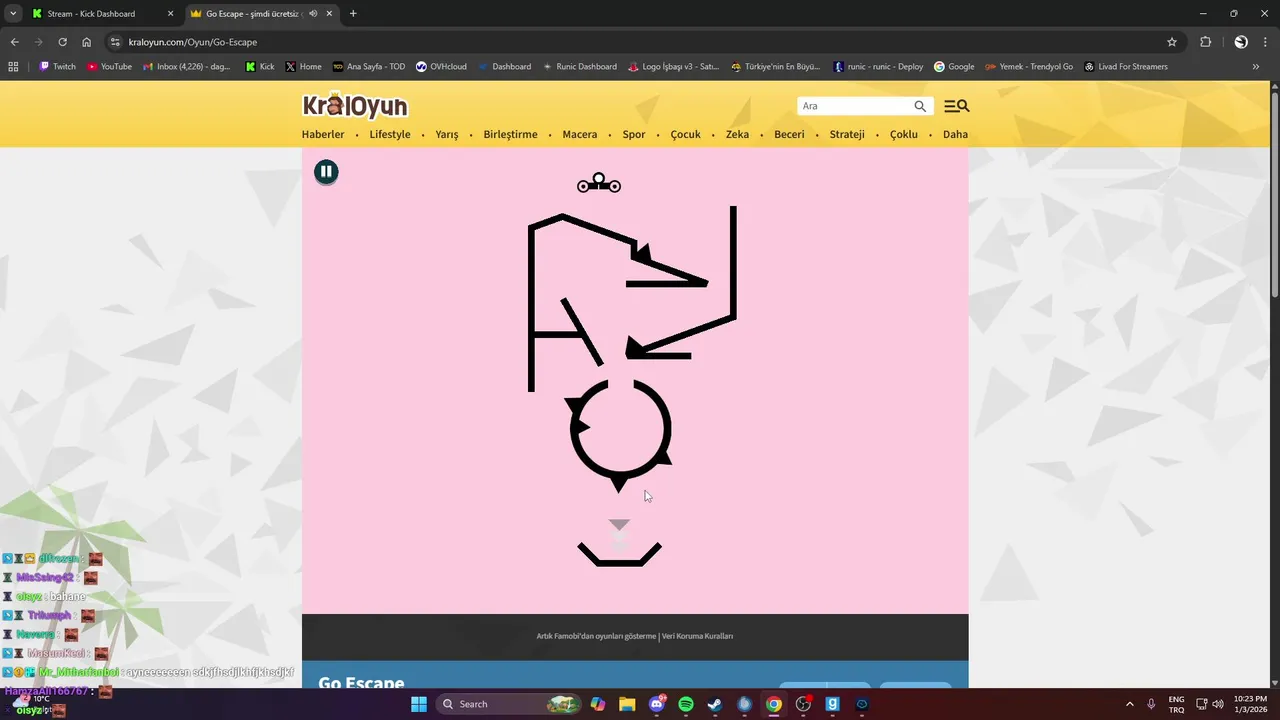Mute the Go Escape tab audio
This screenshot has height=720, width=1280.
click(x=313, y=14)
